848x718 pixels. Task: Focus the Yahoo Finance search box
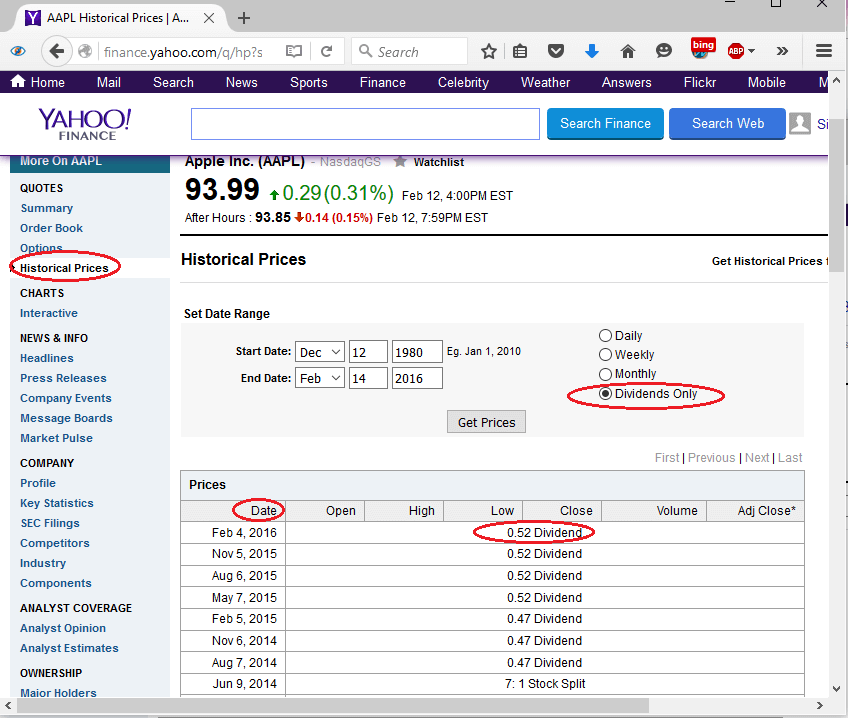point(365,124)
